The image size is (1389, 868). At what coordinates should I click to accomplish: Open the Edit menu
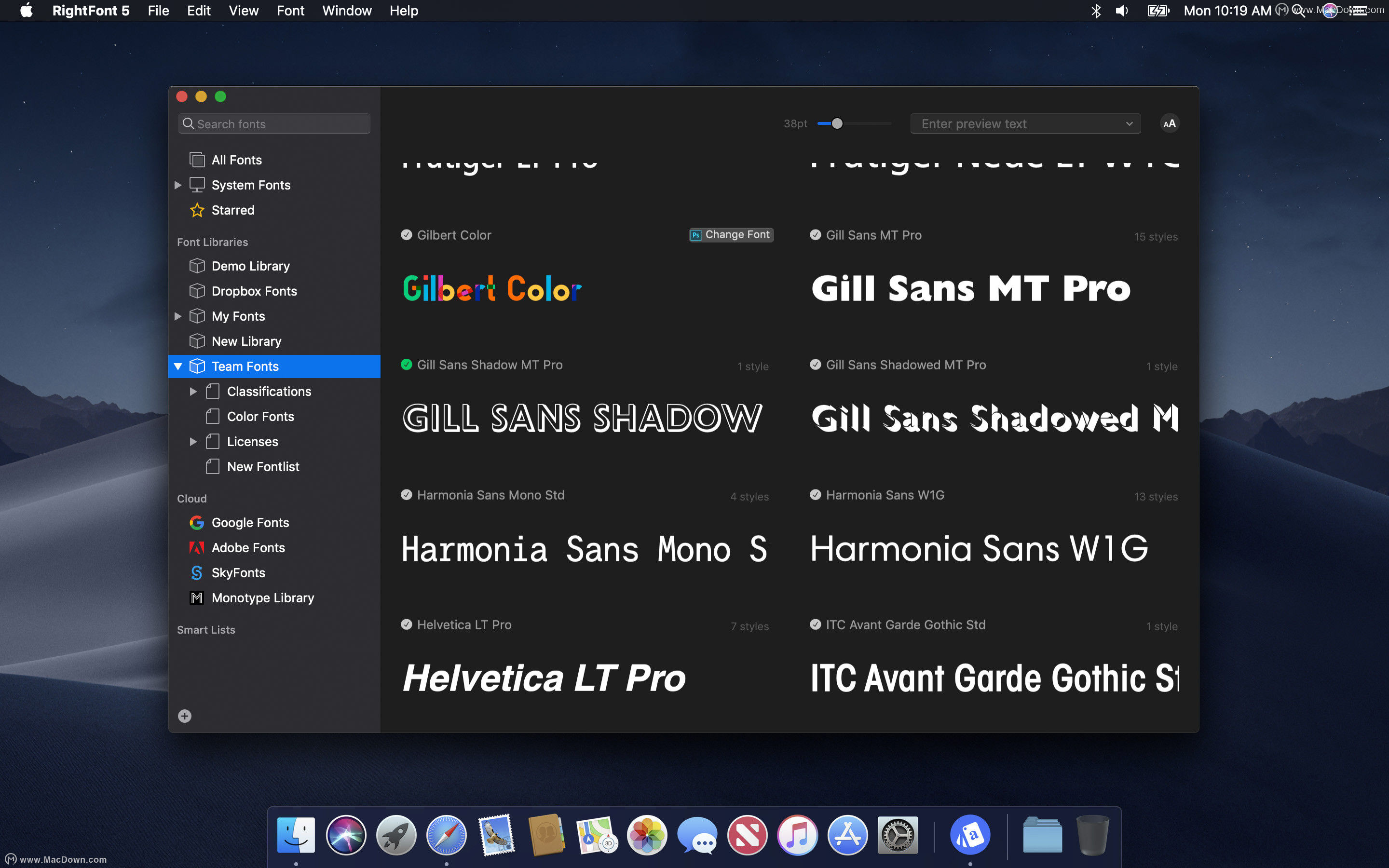[x=199, y=11]
